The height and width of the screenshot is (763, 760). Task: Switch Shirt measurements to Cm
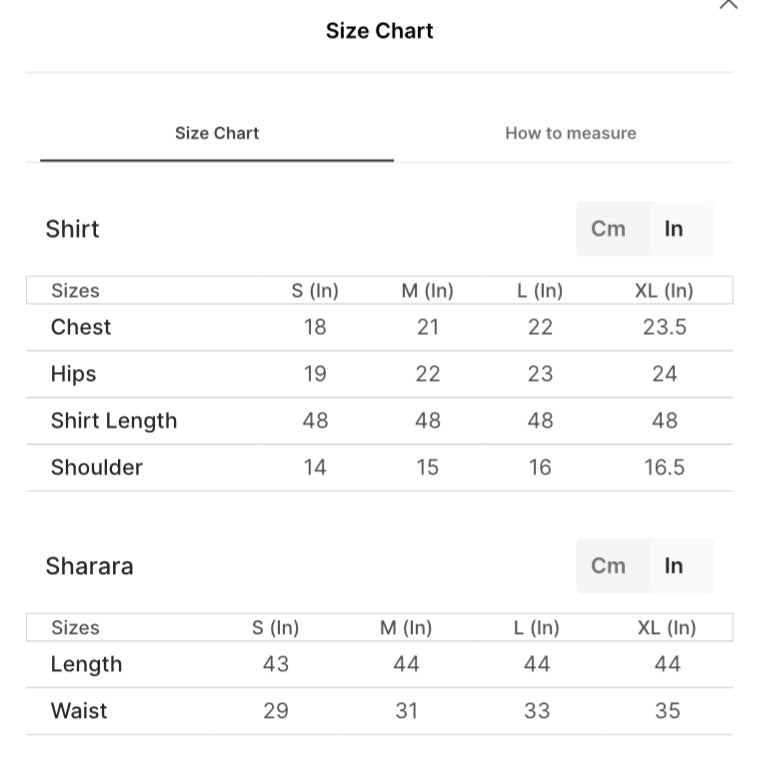coord(608,229)
